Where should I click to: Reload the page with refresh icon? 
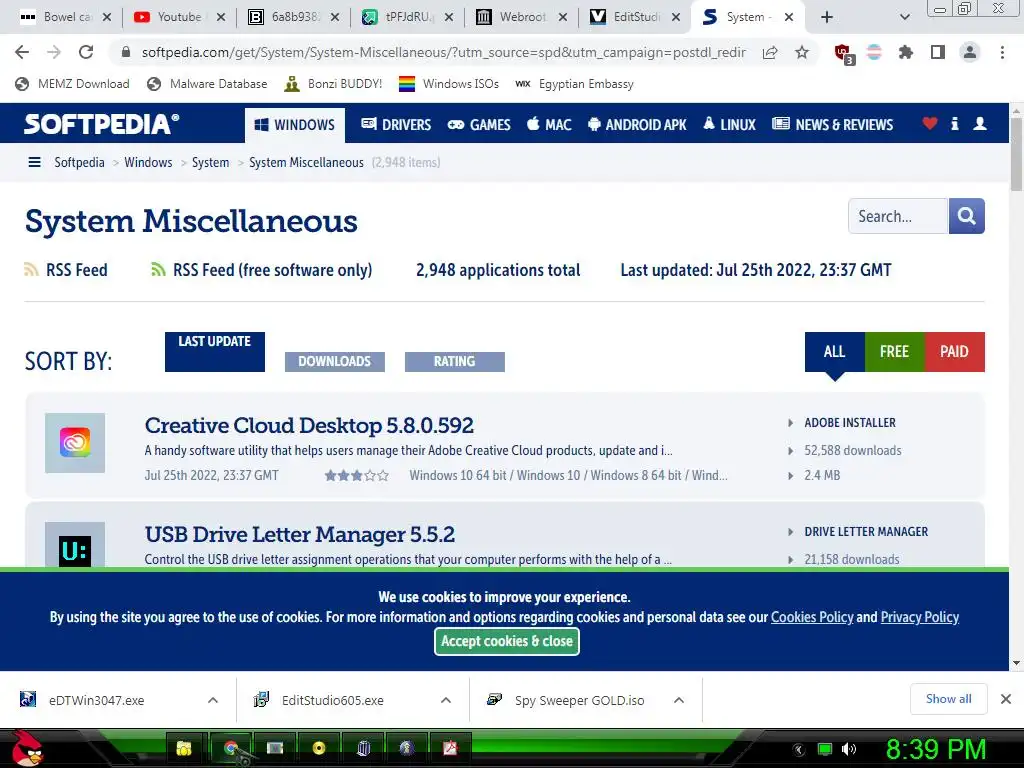[x=86, y=52]
